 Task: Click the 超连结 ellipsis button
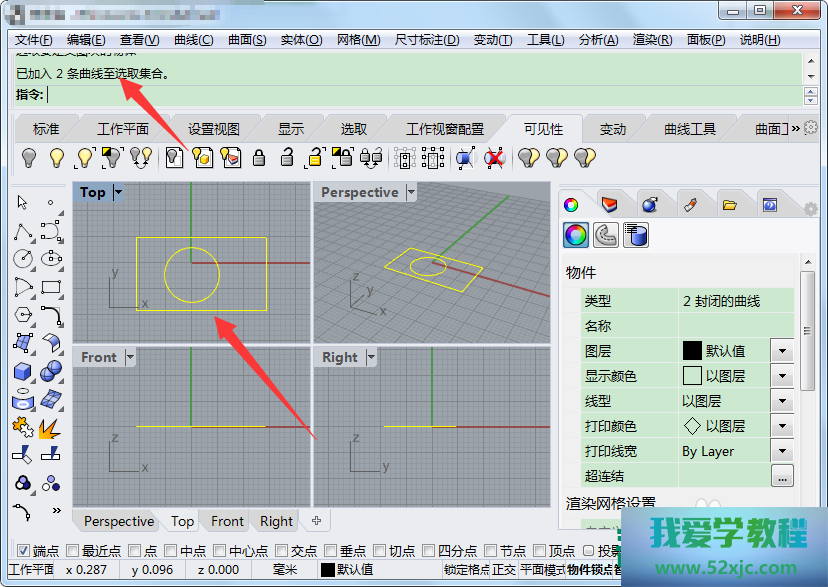pos(782,476)
